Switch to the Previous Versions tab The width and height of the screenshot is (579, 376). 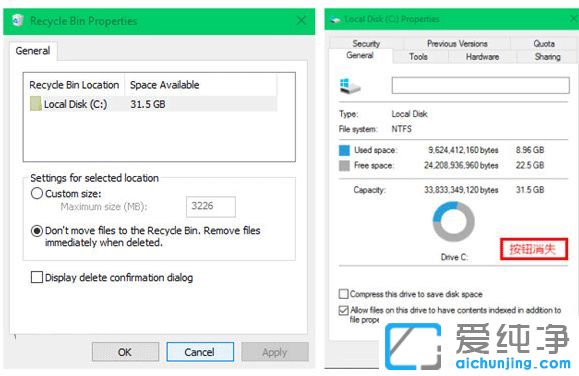pyautogui.click(x=457, y=44)
